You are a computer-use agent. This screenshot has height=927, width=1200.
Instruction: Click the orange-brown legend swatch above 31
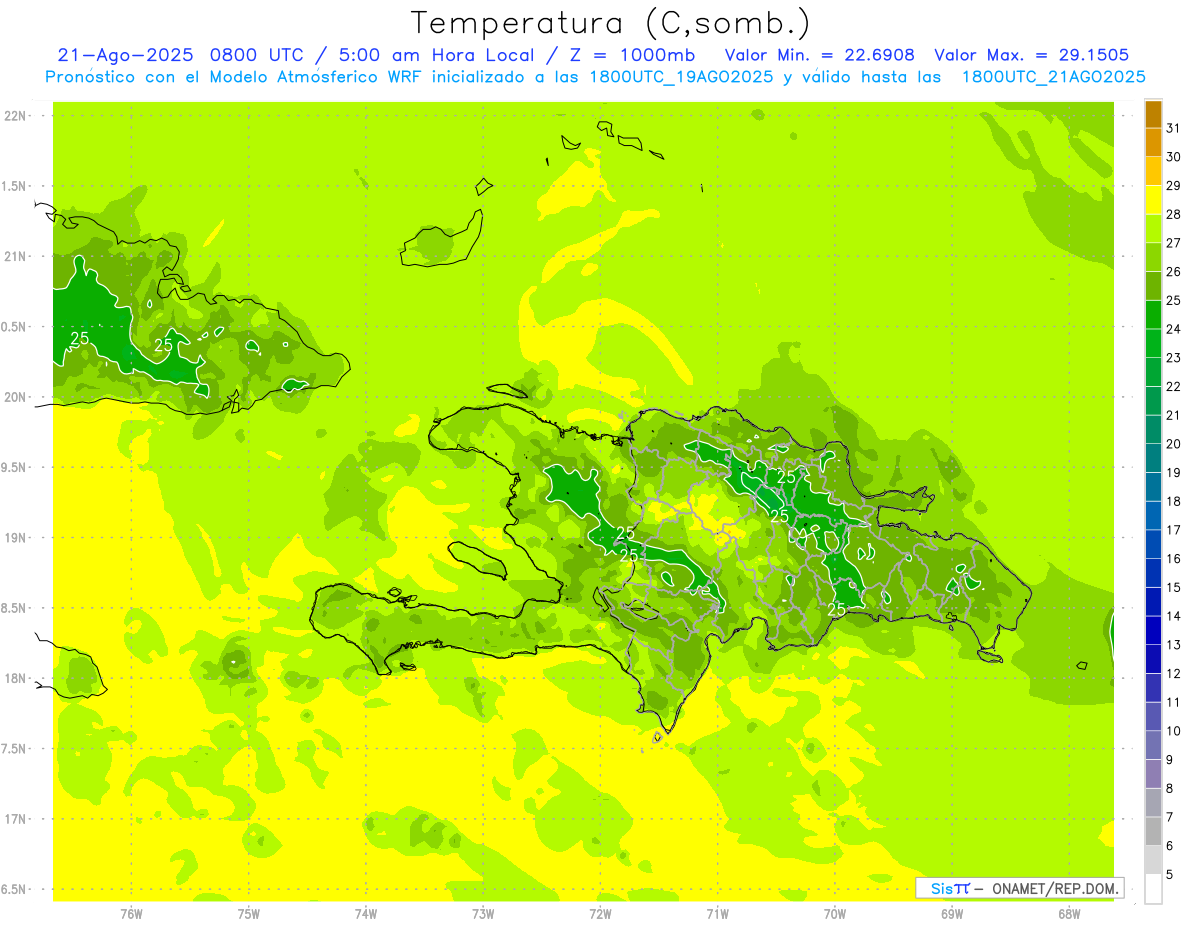click(x=1153, y=115)
